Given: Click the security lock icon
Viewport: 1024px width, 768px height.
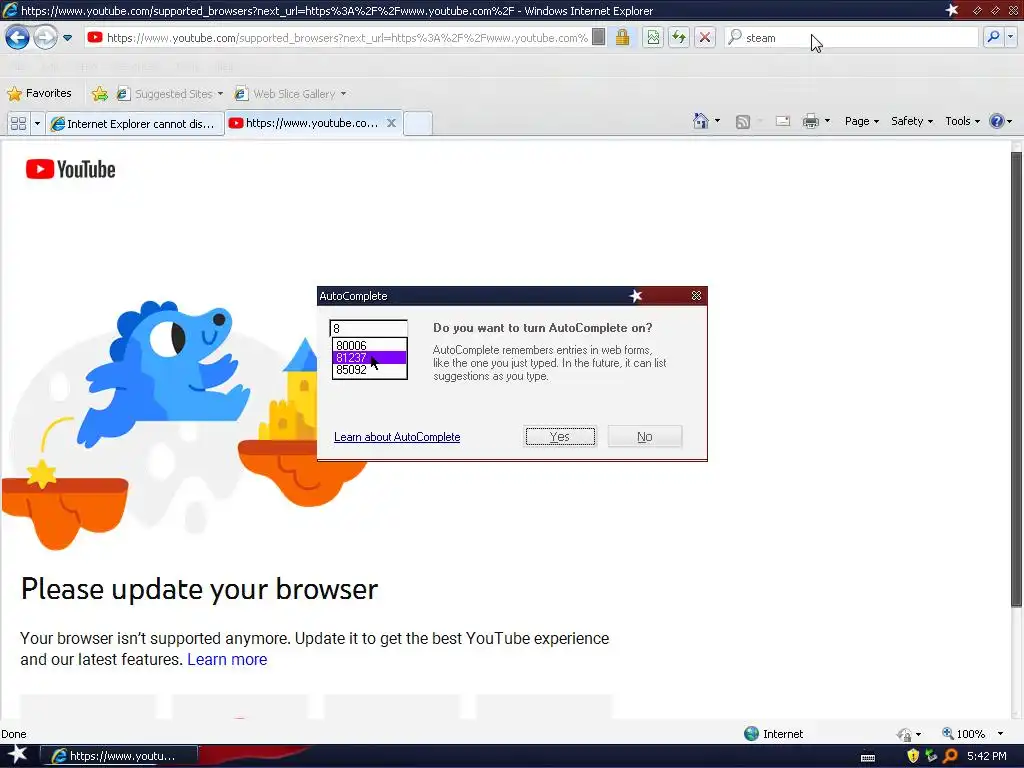Looking at the screenshot, I should point(622,37).
